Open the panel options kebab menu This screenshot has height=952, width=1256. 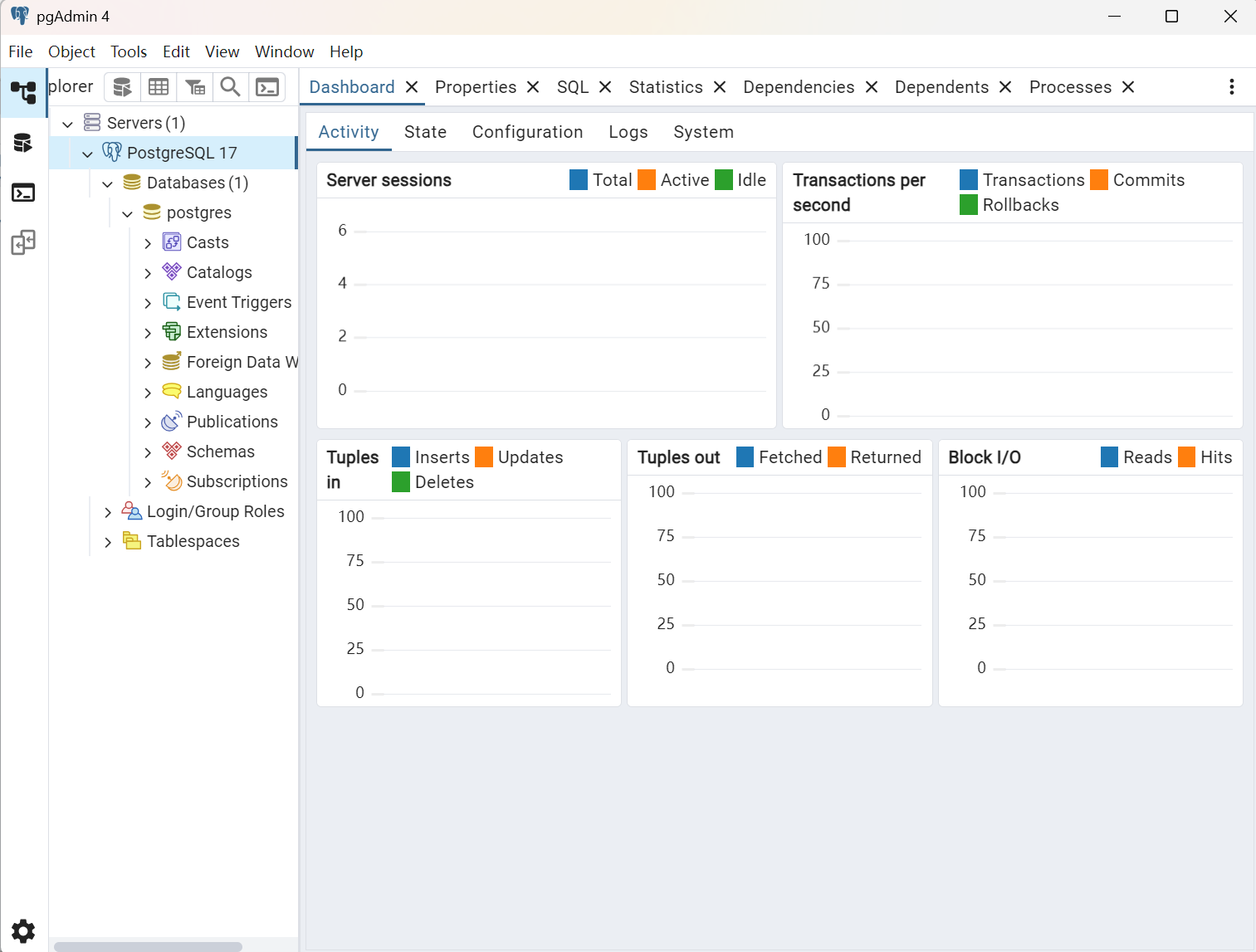coord(1231,87)
